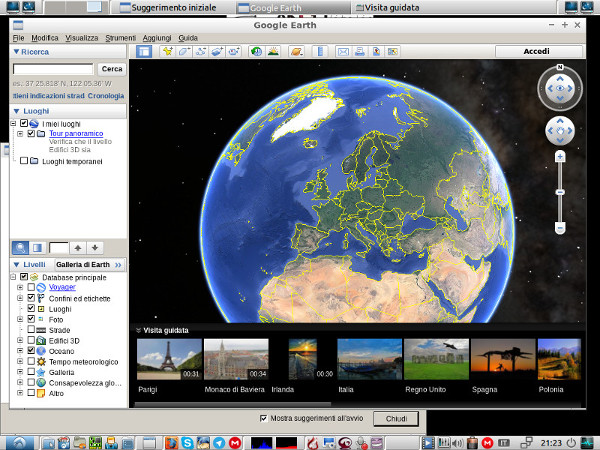This screenshot has width=600, height=450.
Task: Click the Accedi sign-in button
Action: point(539,51)
